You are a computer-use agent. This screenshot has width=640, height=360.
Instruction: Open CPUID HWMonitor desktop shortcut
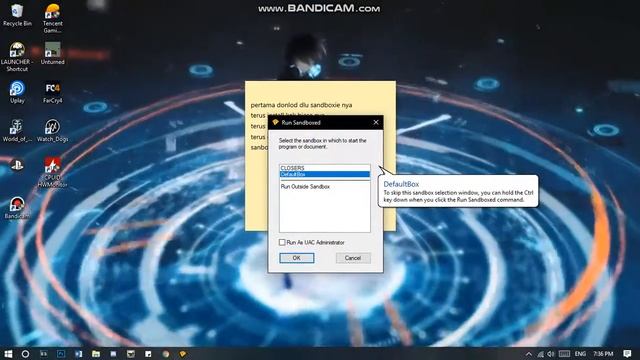point(53,172)
